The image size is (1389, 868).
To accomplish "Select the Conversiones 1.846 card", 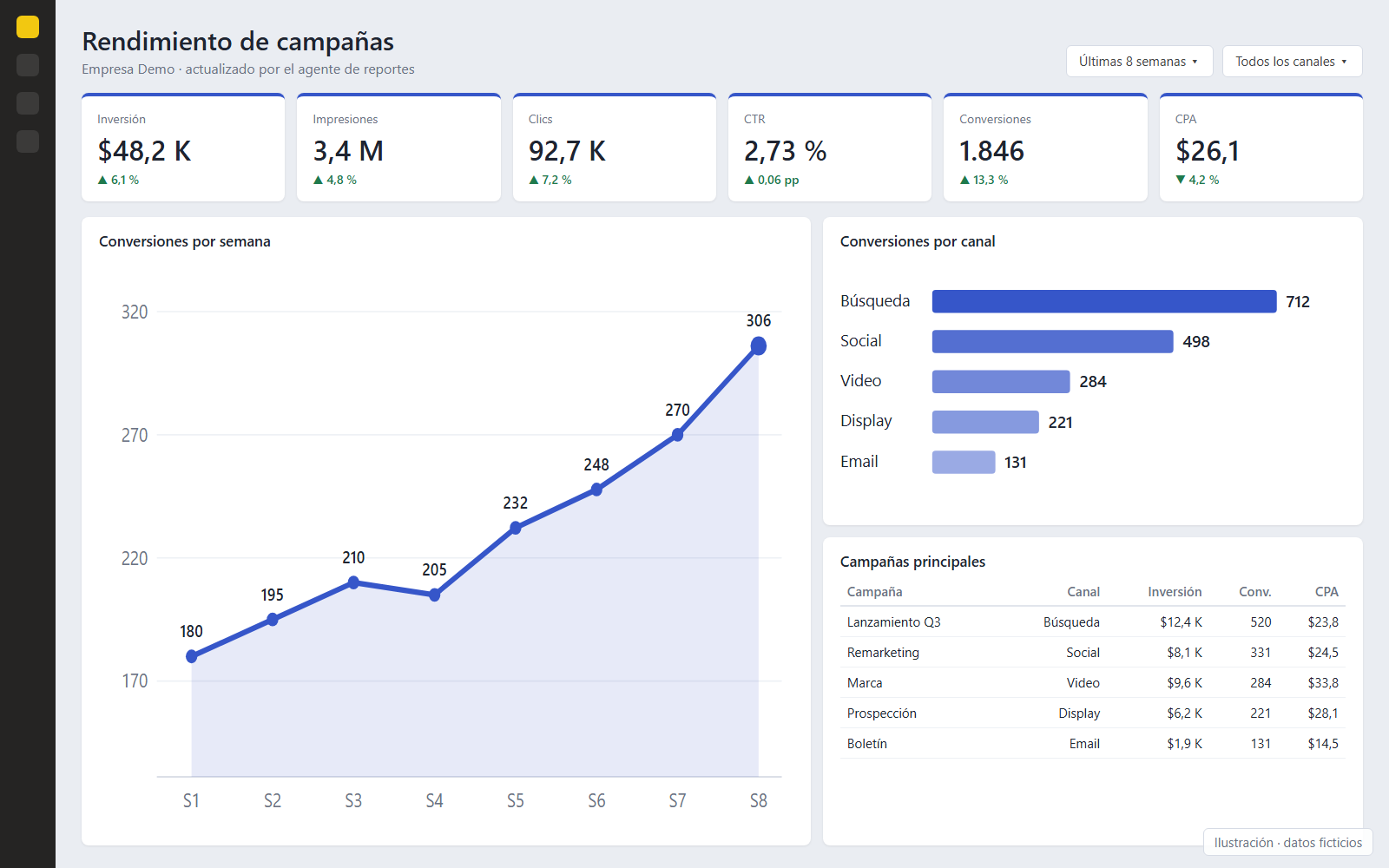I will (x=1045, y=148).
